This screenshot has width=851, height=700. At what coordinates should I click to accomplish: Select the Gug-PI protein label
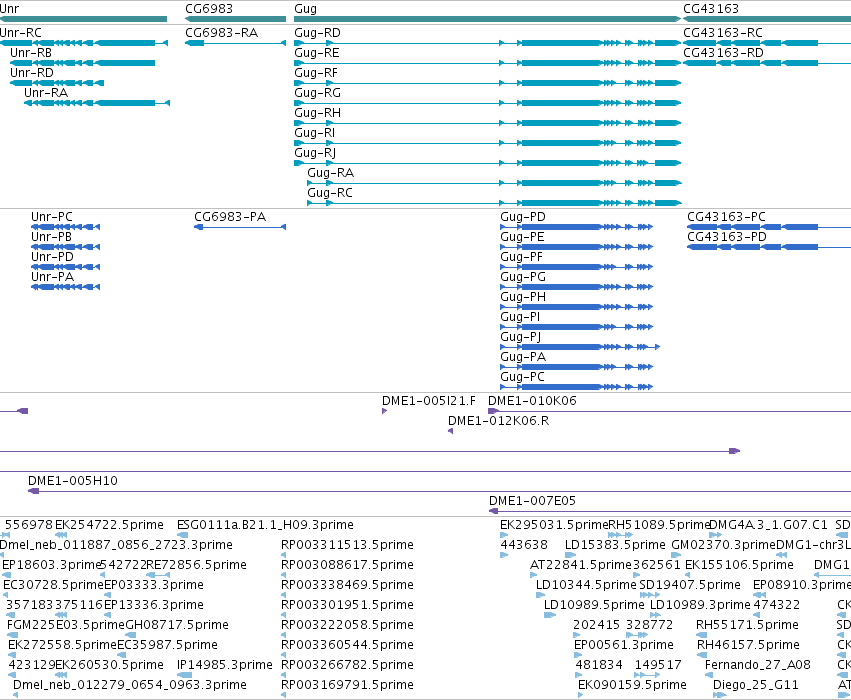[x=520, y=317]
